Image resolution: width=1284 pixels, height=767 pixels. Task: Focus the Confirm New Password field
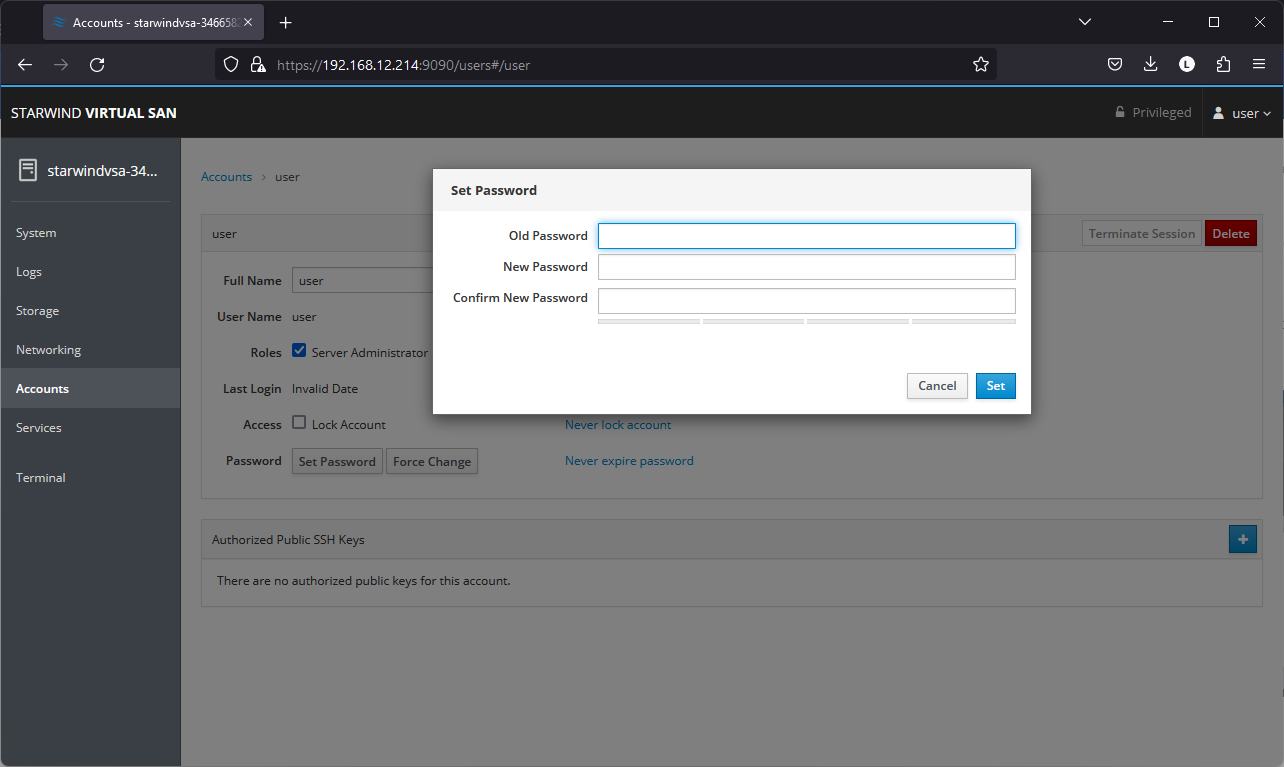(x=807, y=301)
